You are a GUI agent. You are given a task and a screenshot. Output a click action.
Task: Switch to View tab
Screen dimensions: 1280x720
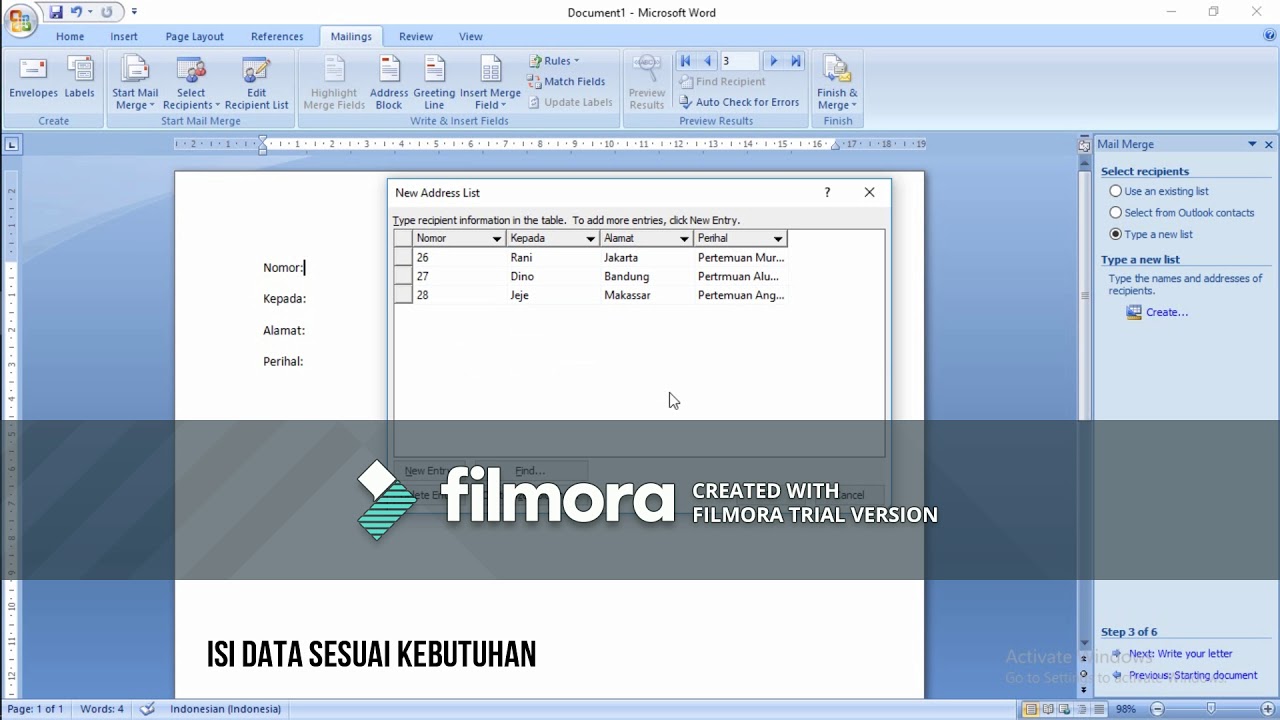pyautogui.click(x=471, y=36)
